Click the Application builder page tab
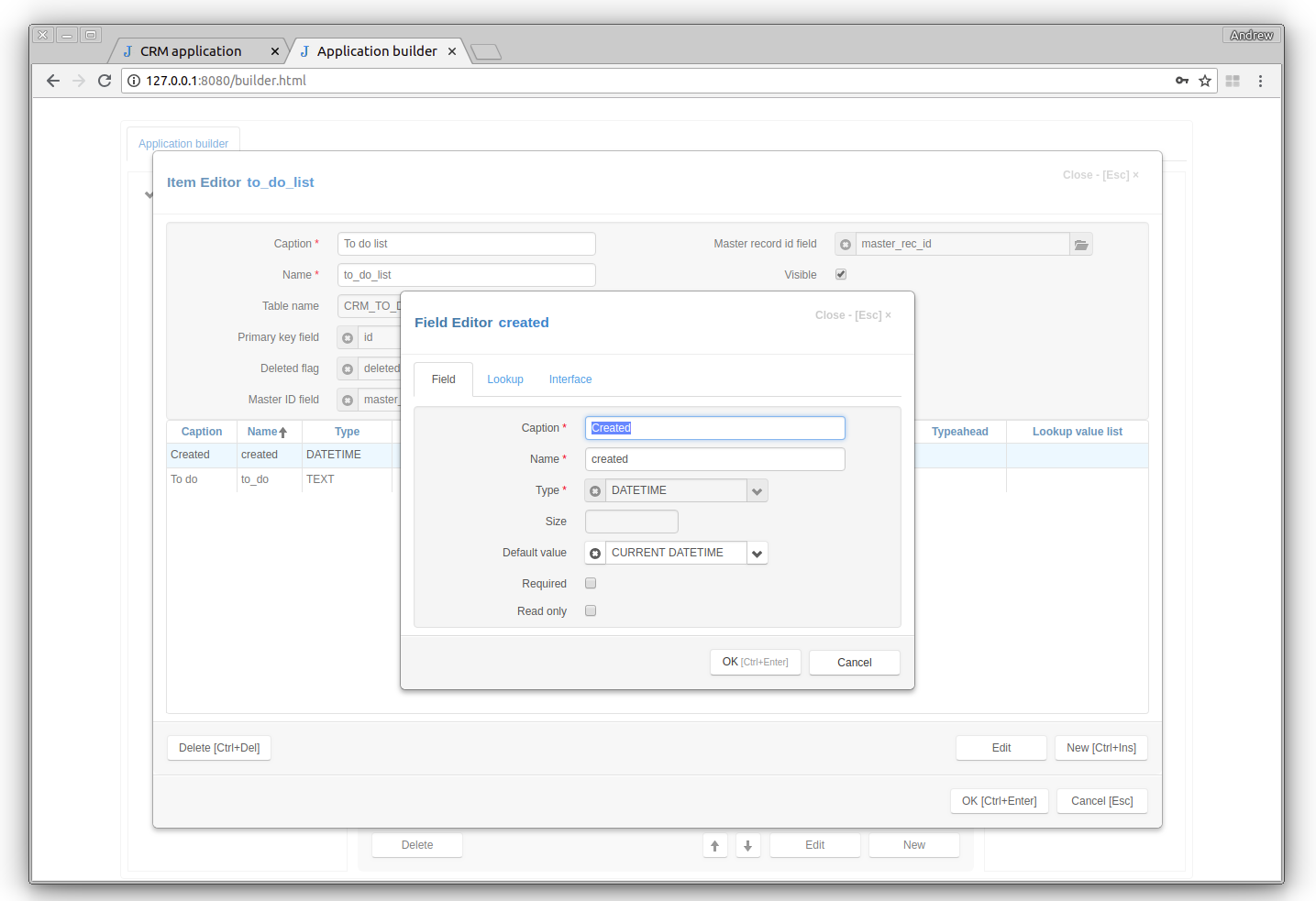Image resolution: width=1316 pixels, height=901 pixels. tap(183, 144)
